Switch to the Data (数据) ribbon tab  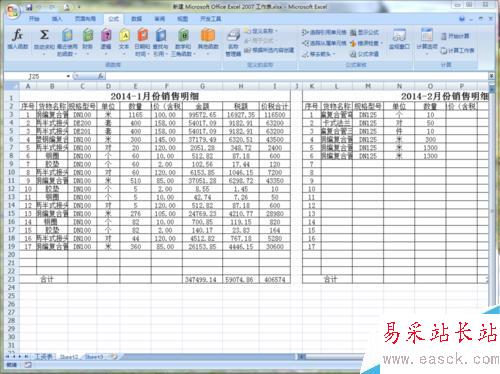(x=136, y=19)
